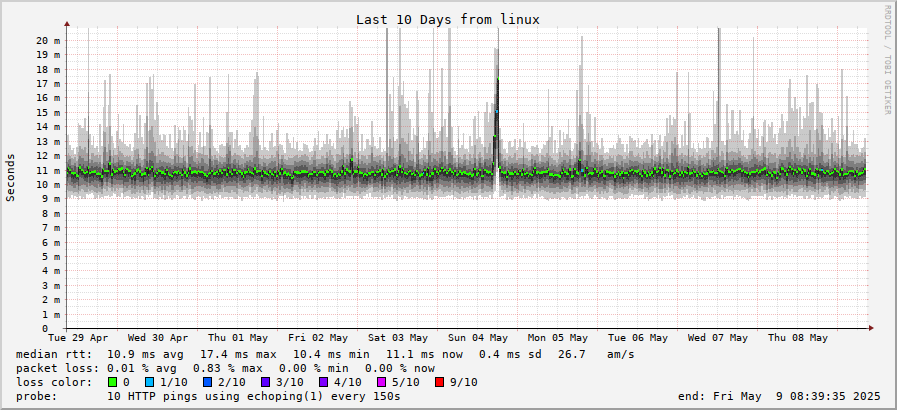897x410 pixels.
Task: Click the violet 4/10 loss color swatch
Action: 324,382
